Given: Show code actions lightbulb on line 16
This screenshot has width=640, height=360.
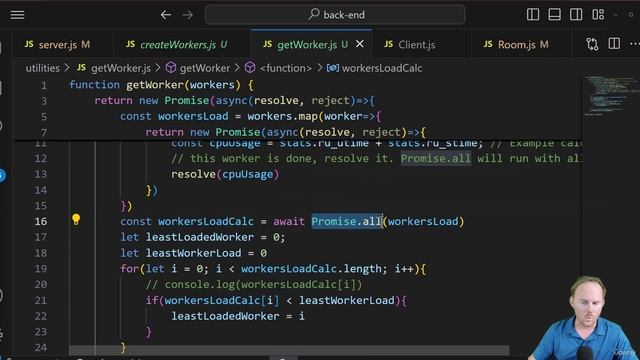Looking at the screenshot, I should pyautogui.click(x=76, y=220).
